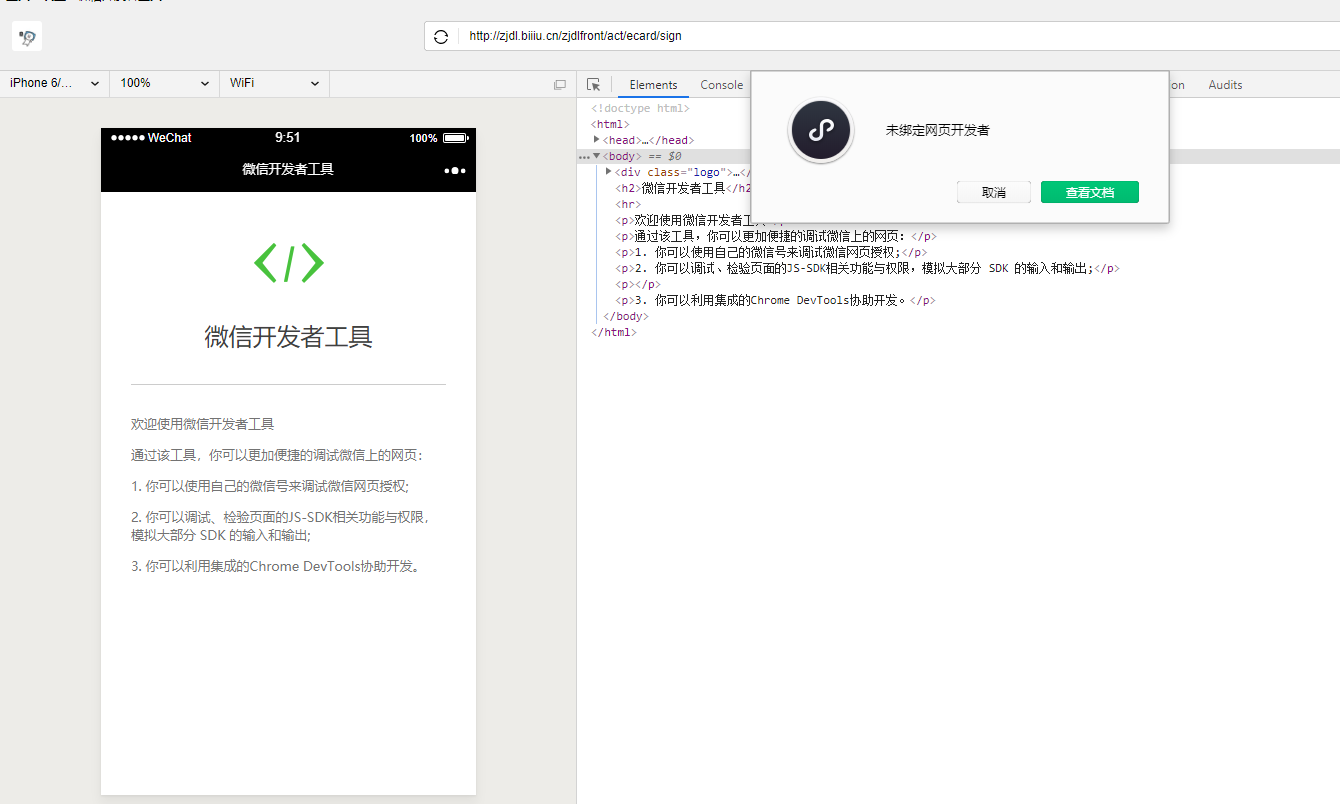
Task: Expand the div class logo node
Action: (609, 172)
